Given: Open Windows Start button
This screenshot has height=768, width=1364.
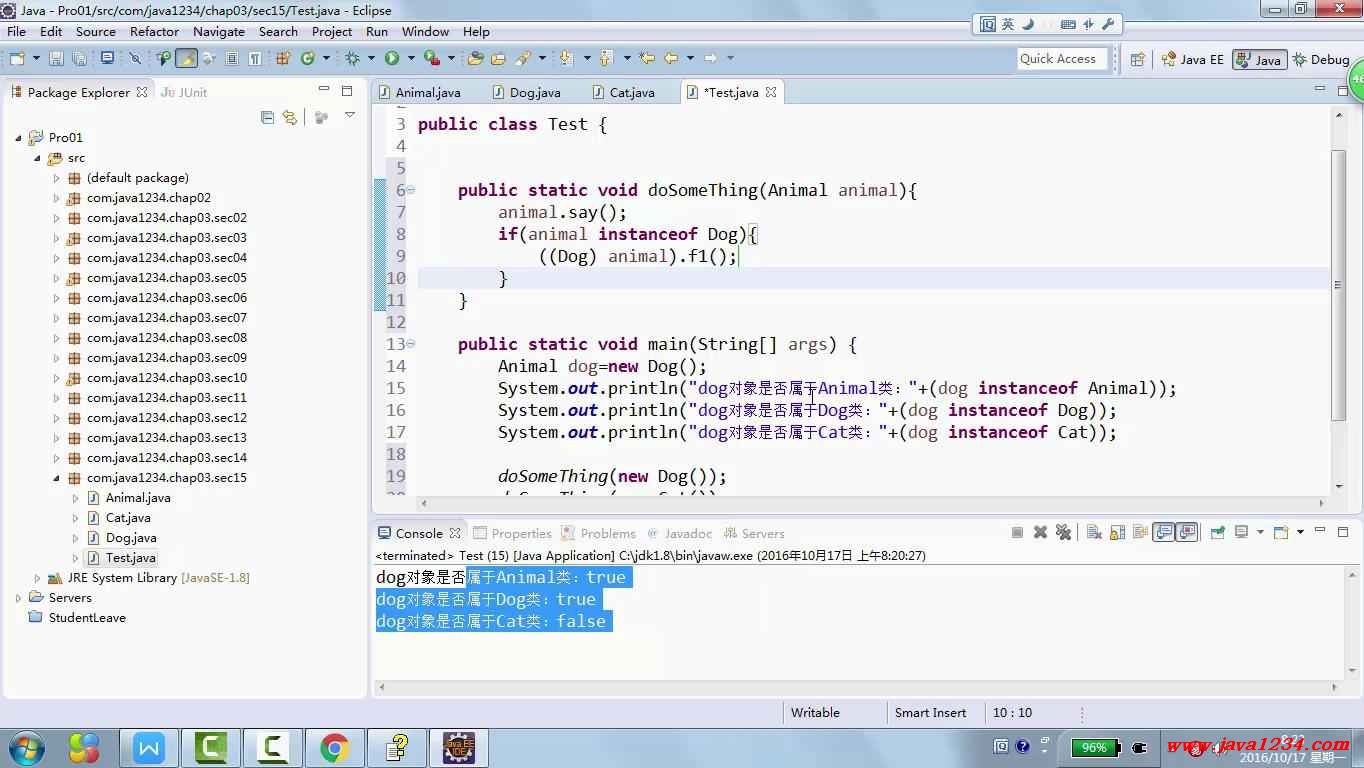Looking at the screenshot, I should pyautogui.click(x=26, y=747).
